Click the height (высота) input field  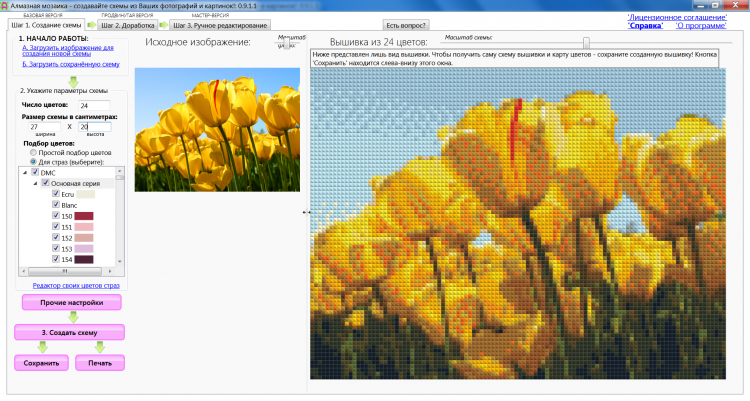click(x=95, y=127)
